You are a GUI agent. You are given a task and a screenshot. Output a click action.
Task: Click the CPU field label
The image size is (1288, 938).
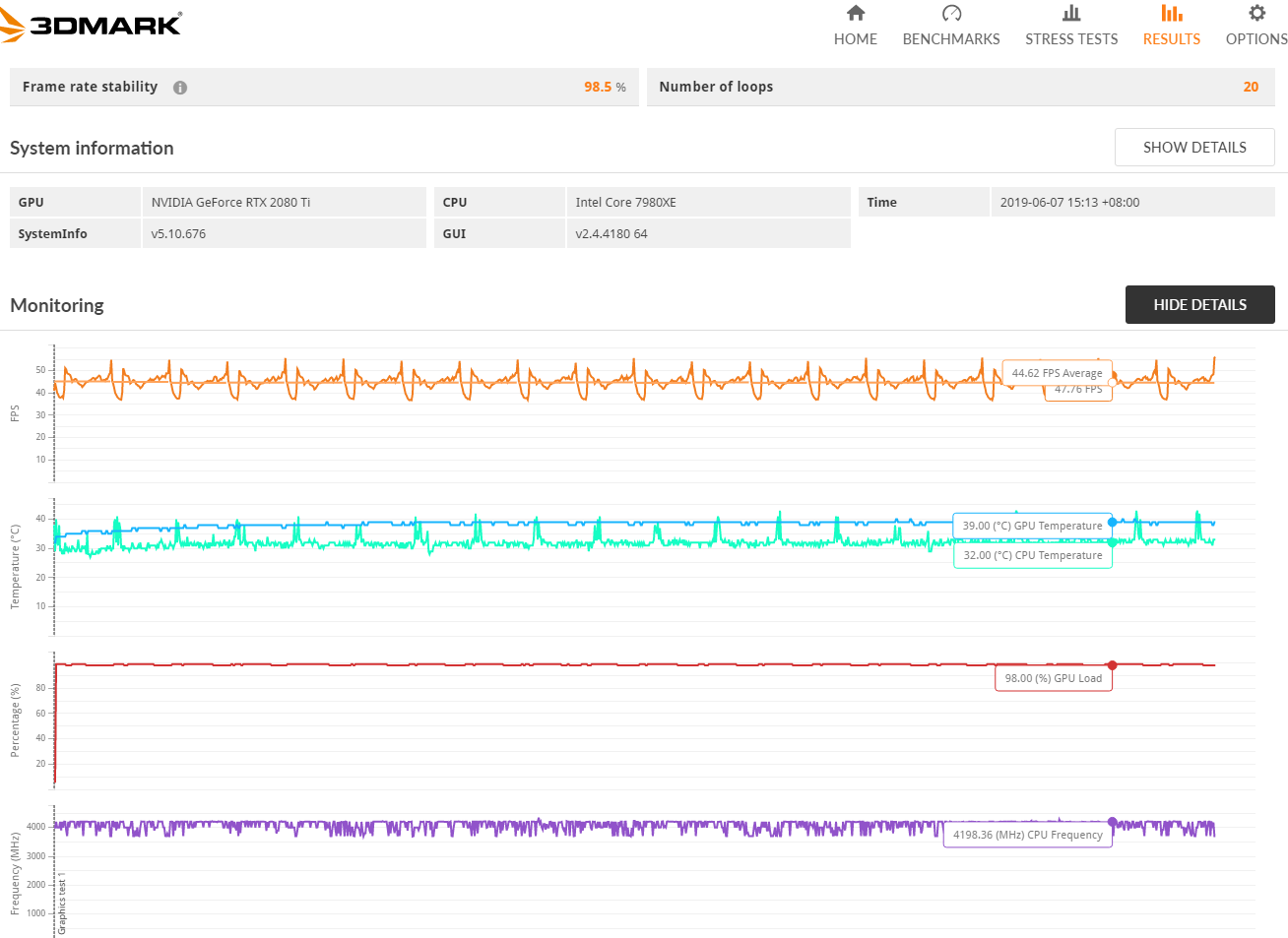[455, 203]
